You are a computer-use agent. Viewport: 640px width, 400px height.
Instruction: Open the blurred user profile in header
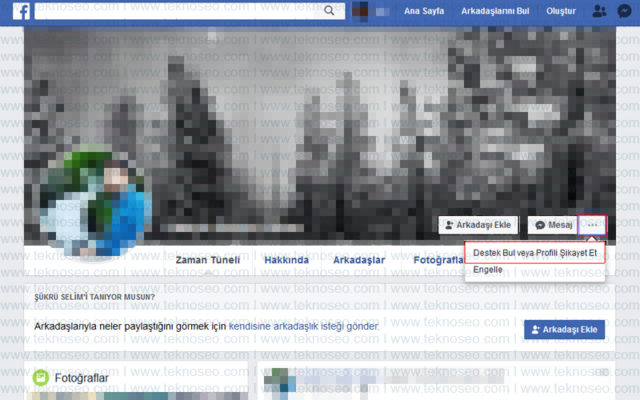tap(371, 11)
